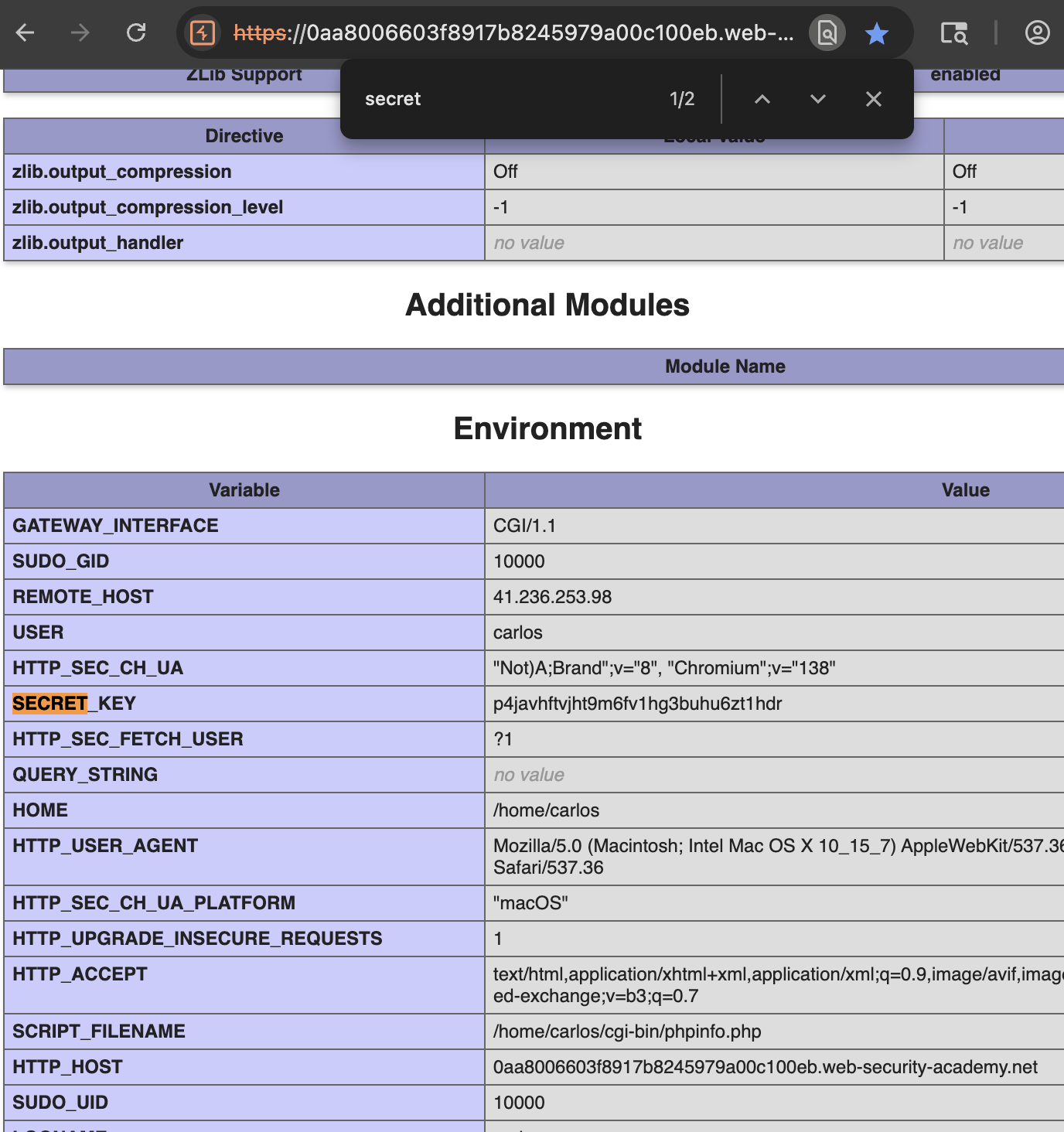1064x1132 pixels.
Task: Click the HTTP_HOST value cell
Action: 774,1067
